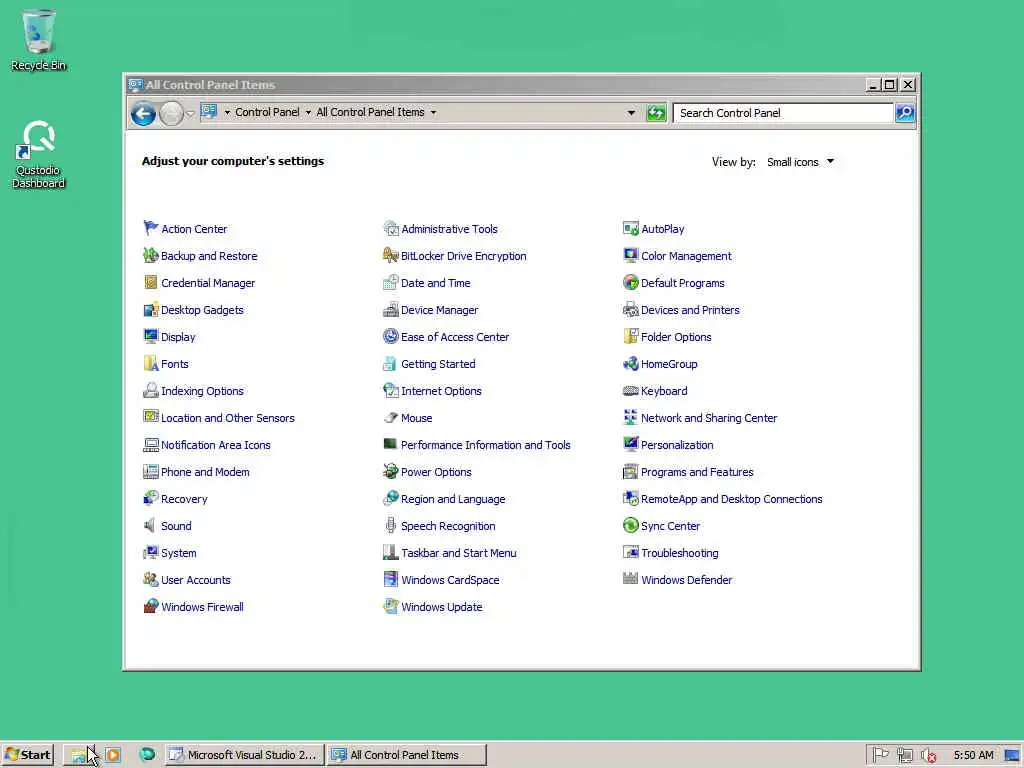Image resolution: width=1024 pixels, height=768 pixels.
Task: Click the Fonts folder icon
Action: [x=151, y=363]
